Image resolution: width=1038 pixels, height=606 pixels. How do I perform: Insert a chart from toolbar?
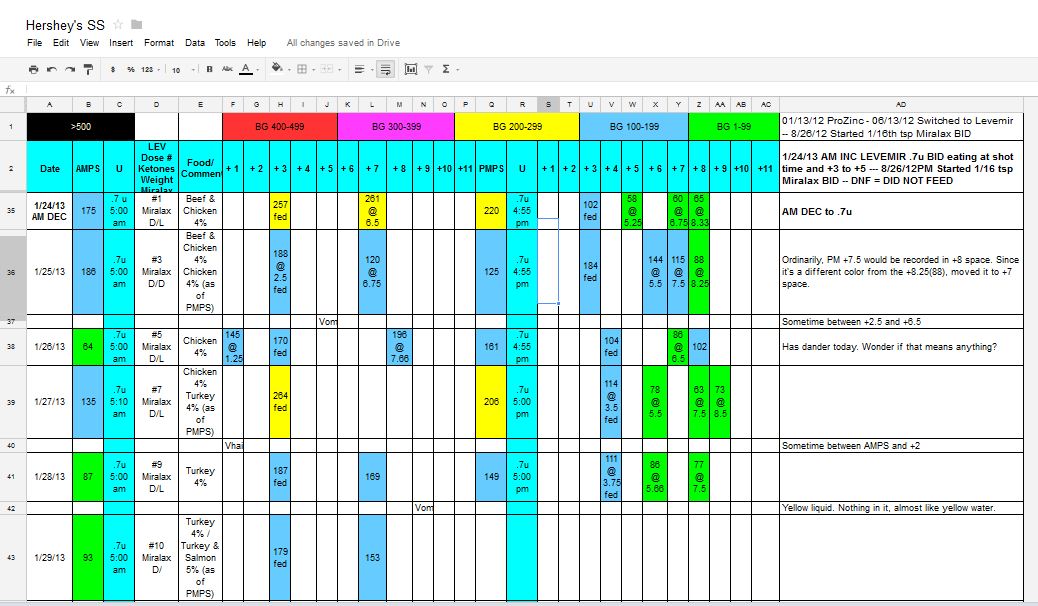tap(411, 69)
